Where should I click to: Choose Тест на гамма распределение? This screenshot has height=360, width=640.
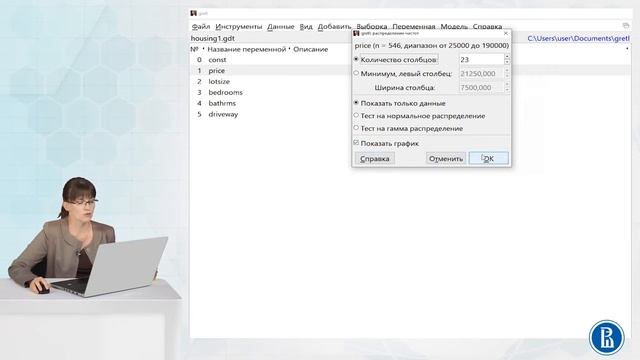pos(356,128)
